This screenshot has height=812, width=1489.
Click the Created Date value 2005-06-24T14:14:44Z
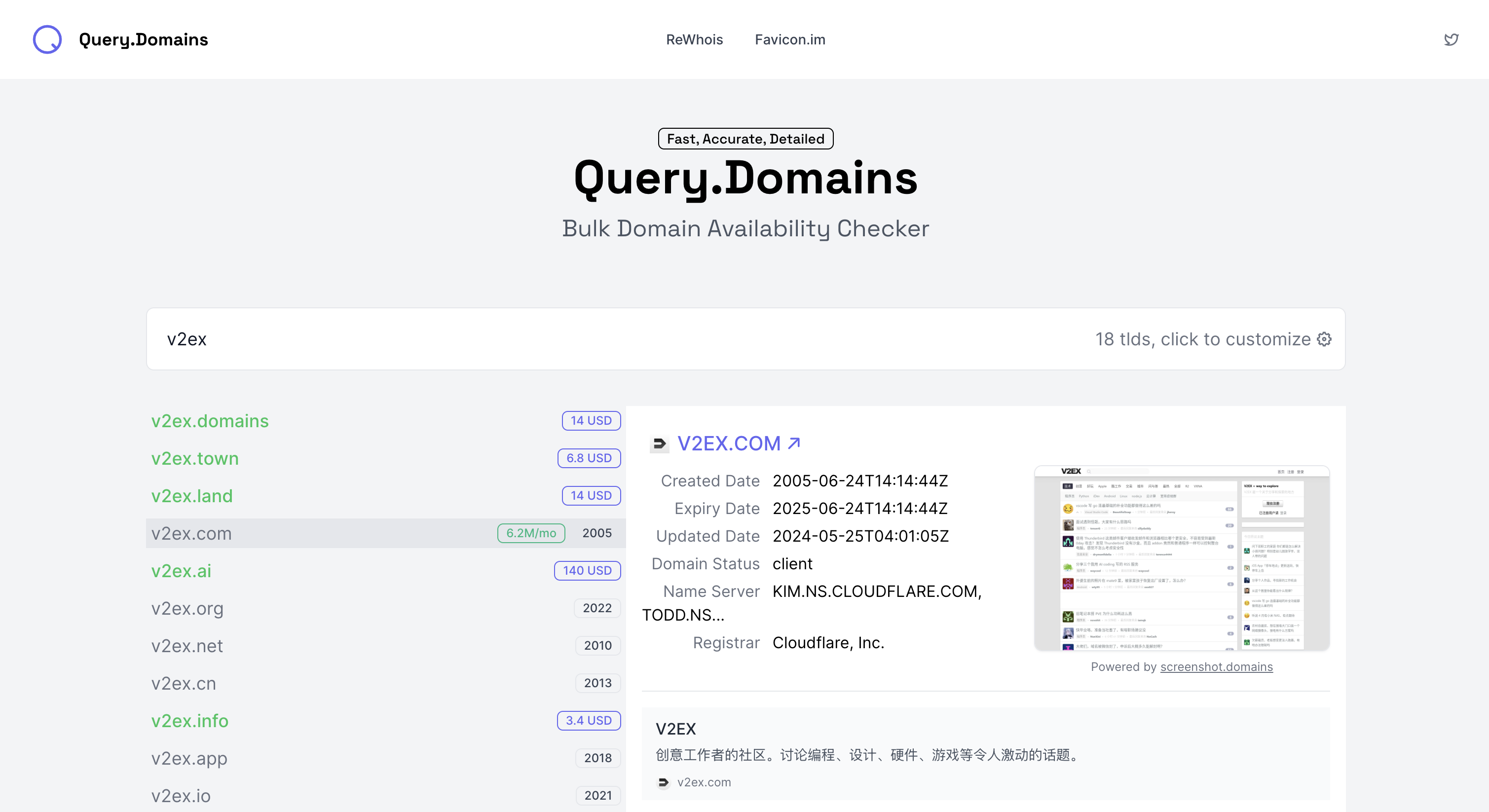point(860,481)
